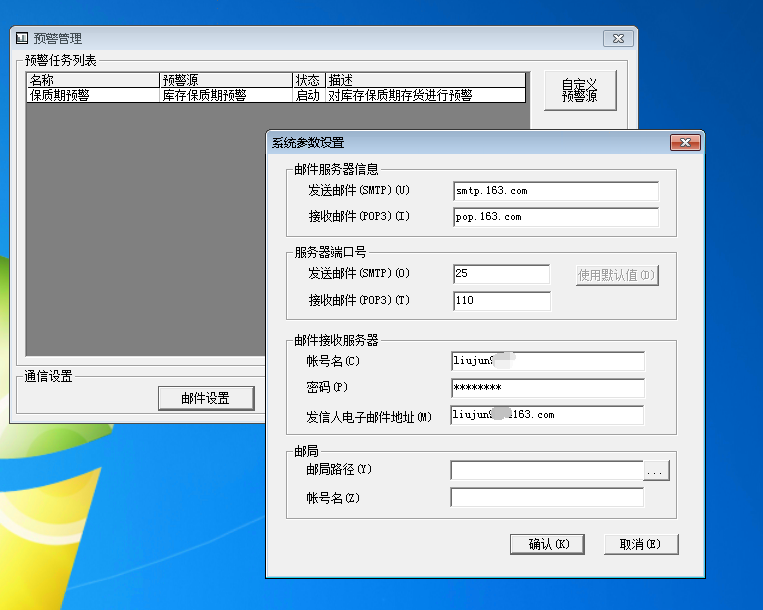The height and width of the screenshot is (610, 763).
Task: Click the 取消(E) button
Action: [x=641, y=544]
